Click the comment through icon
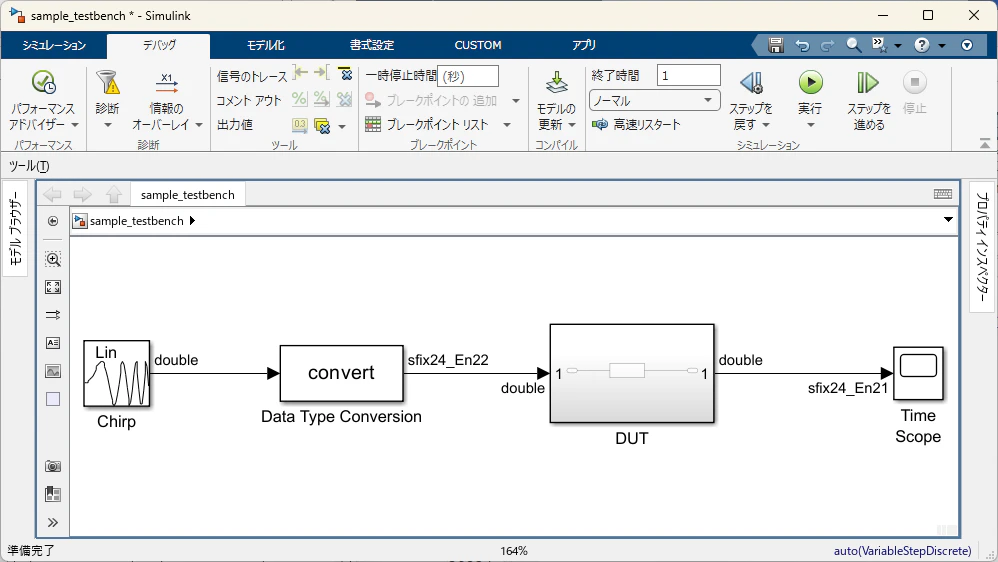Image resolution: width=998 pixels, height=562 pixels. point(321,99)
